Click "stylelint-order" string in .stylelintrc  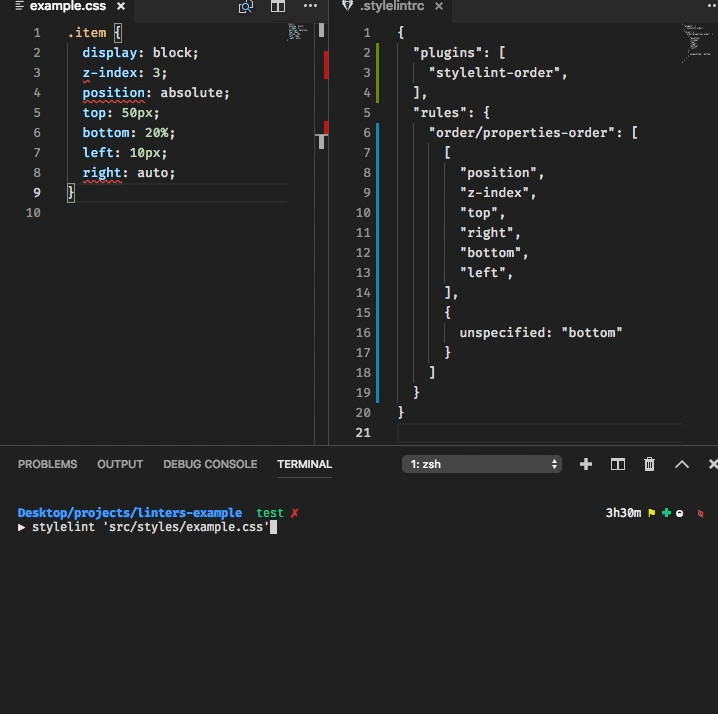(494, 73)
